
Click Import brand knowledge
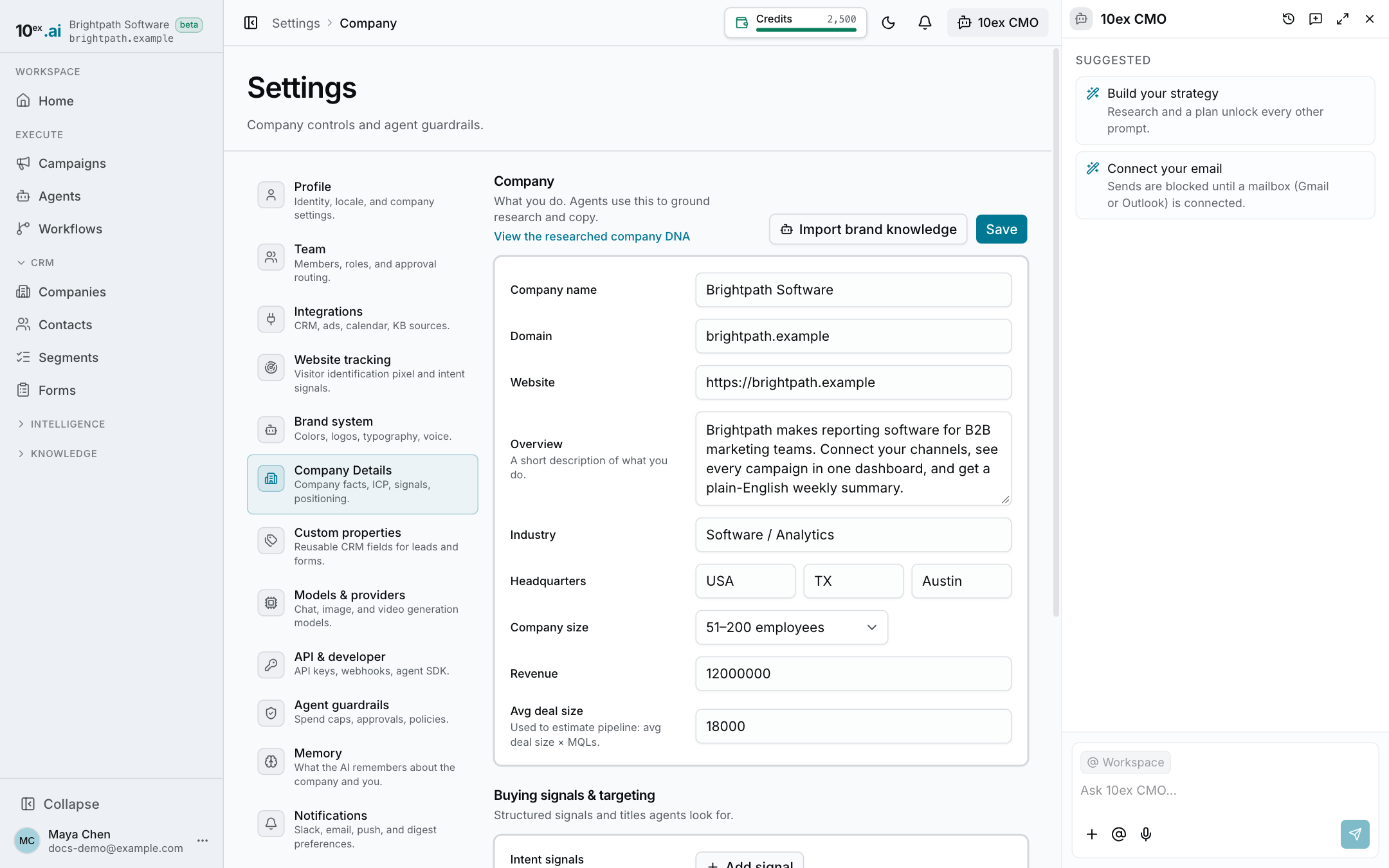[x=868, y=229]
